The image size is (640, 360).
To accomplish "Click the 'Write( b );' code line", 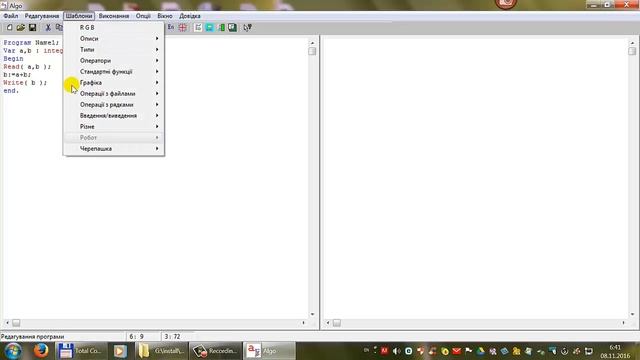I will pyautogui.click(x=25, y=82).
